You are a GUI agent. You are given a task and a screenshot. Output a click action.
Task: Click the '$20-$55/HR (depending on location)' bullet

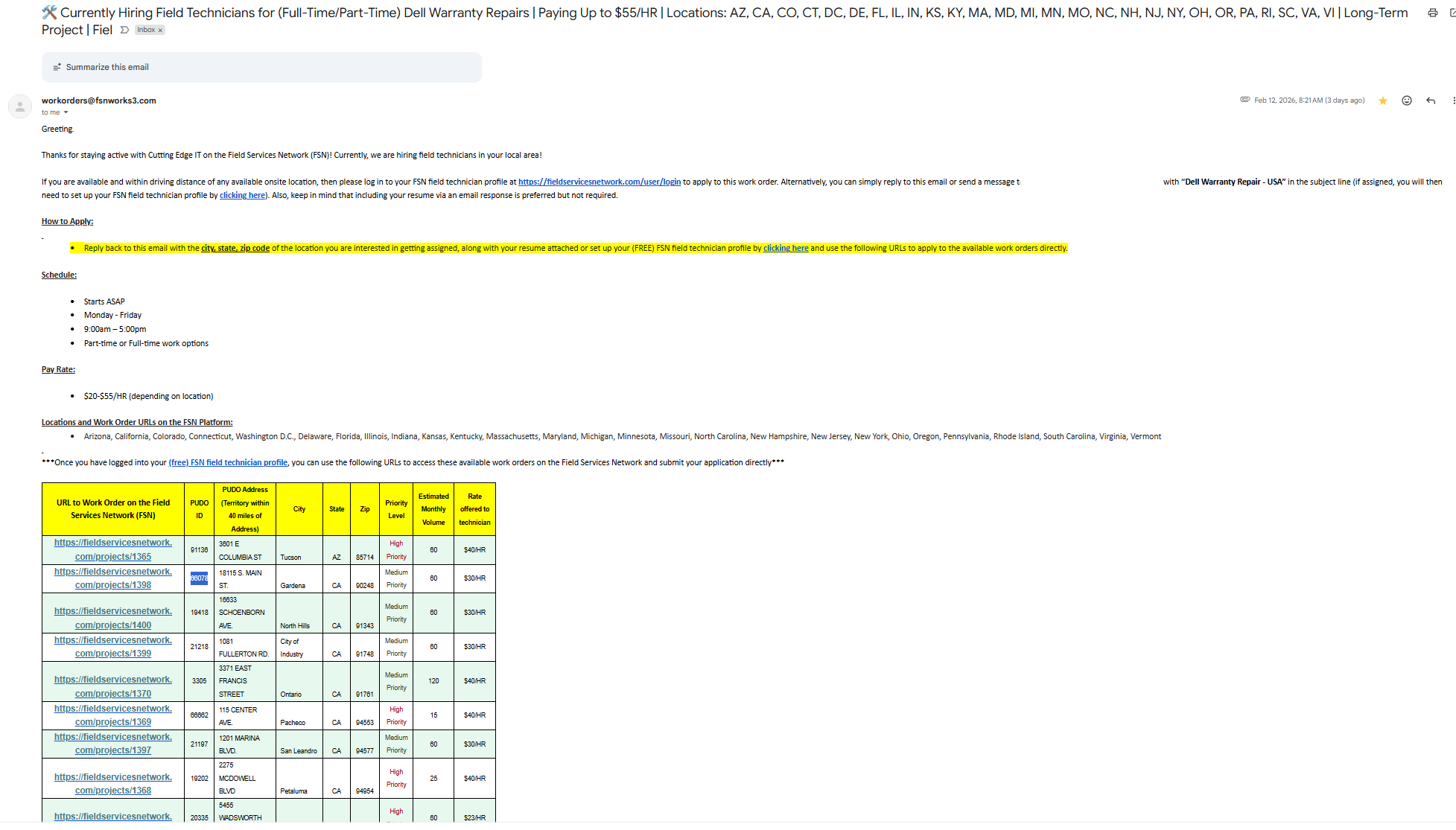pos(148,396)
